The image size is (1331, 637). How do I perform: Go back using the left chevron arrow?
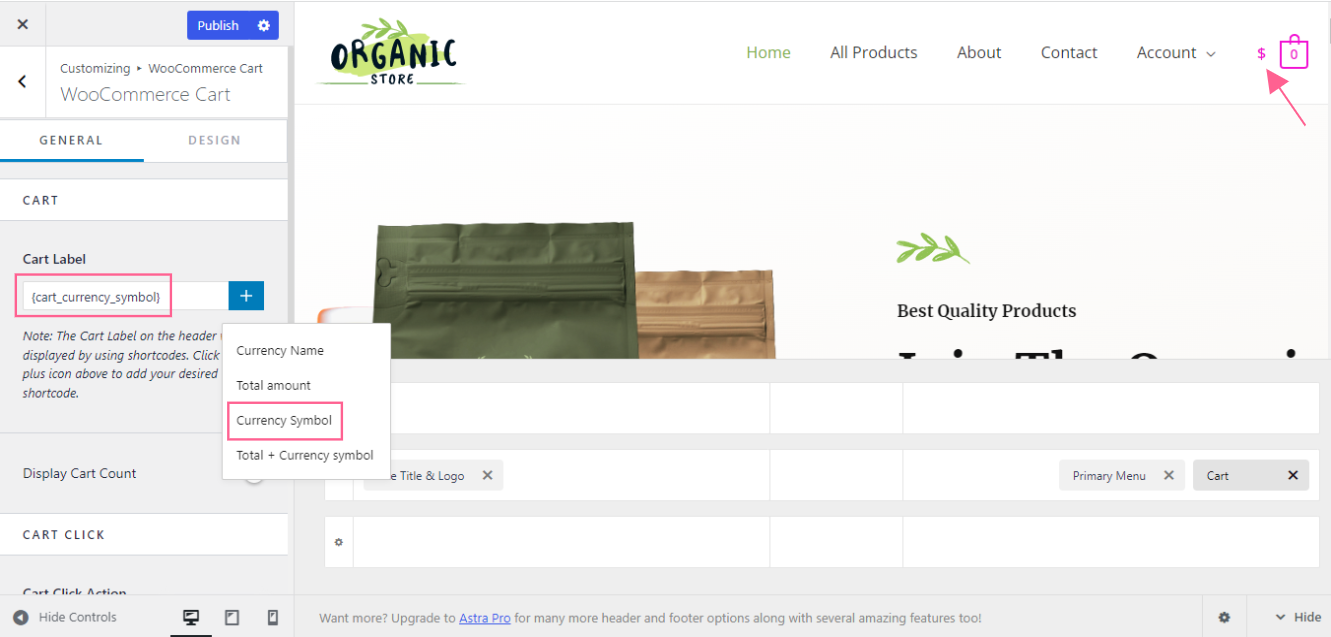22,81
